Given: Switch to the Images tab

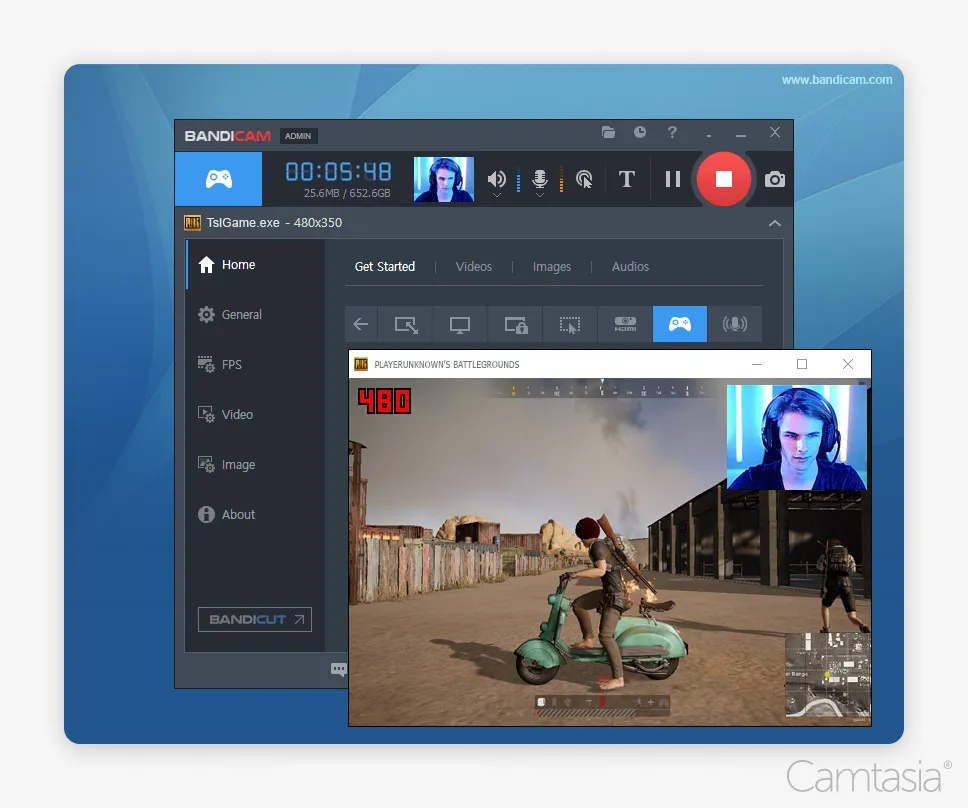Looking at the screenshot, I should click(x=551, y=267).
